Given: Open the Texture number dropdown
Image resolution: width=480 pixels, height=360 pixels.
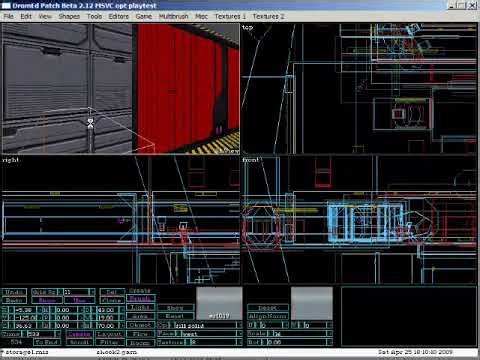Looking at the screenshot, I should (x=200, y=342).
